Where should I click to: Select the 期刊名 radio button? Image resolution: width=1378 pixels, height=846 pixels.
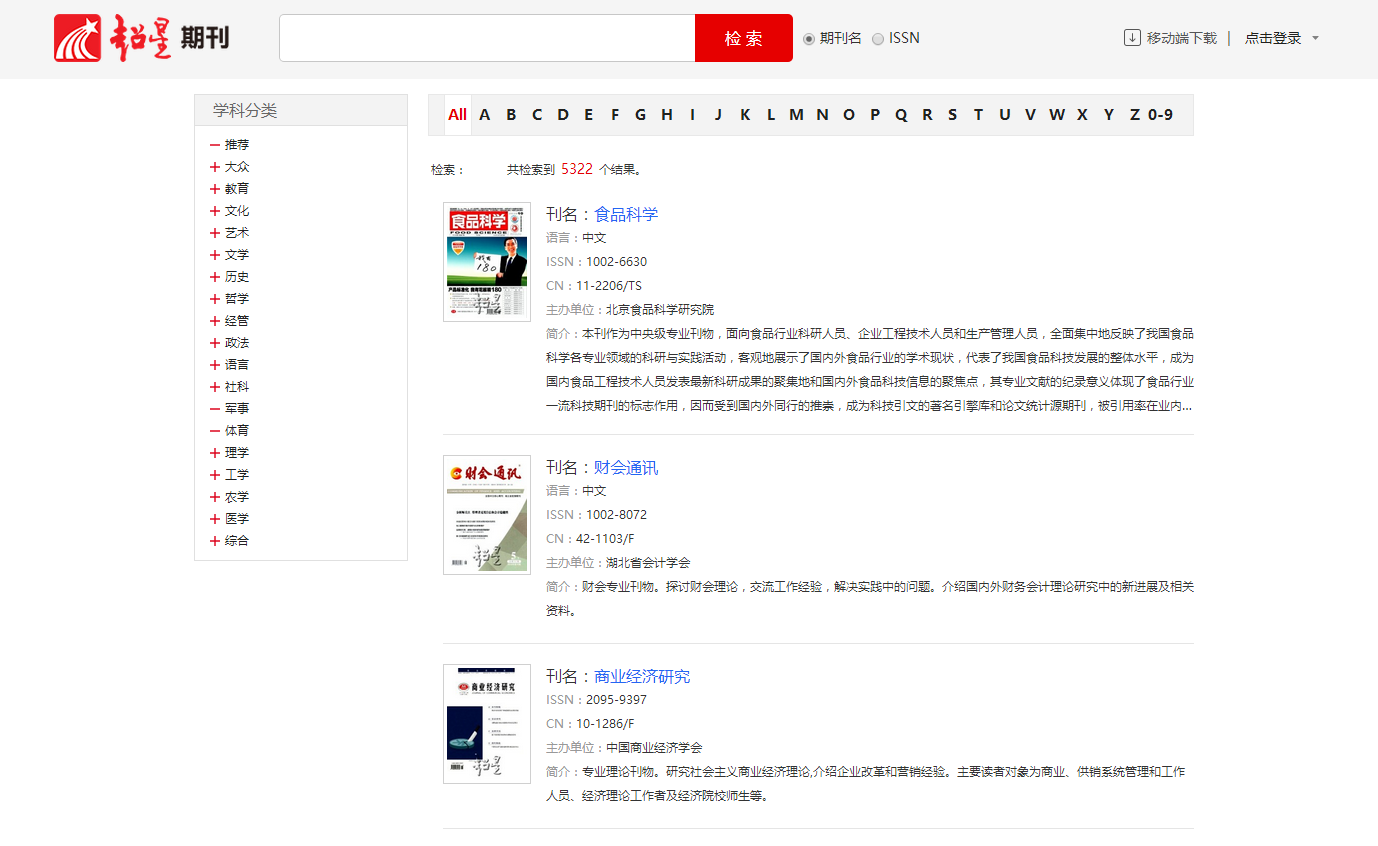[809, 39]
